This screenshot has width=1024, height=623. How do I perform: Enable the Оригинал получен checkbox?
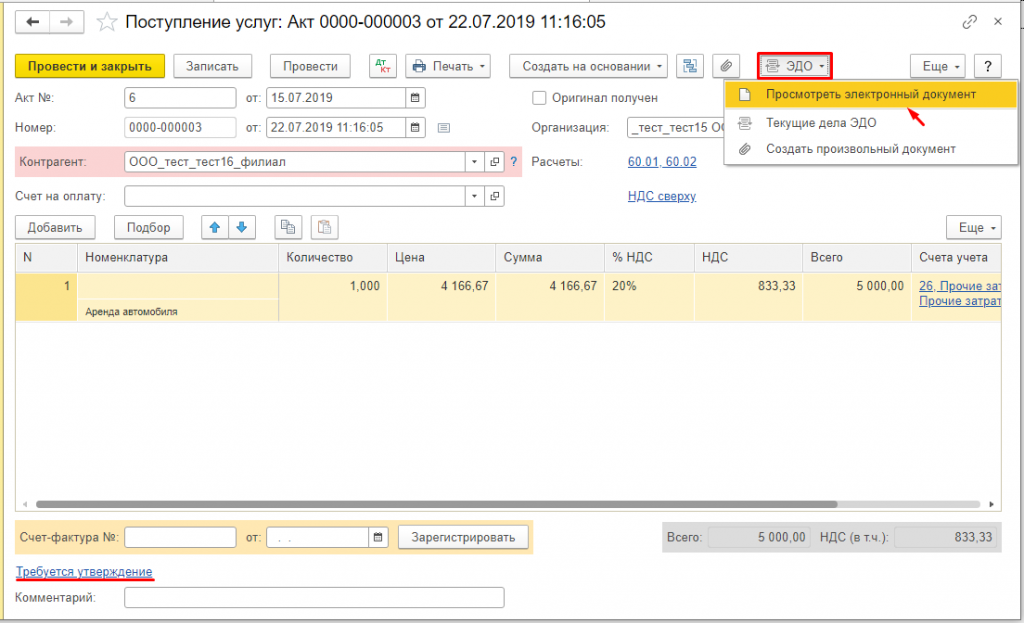pyautogui.click(x=540, y=98)
